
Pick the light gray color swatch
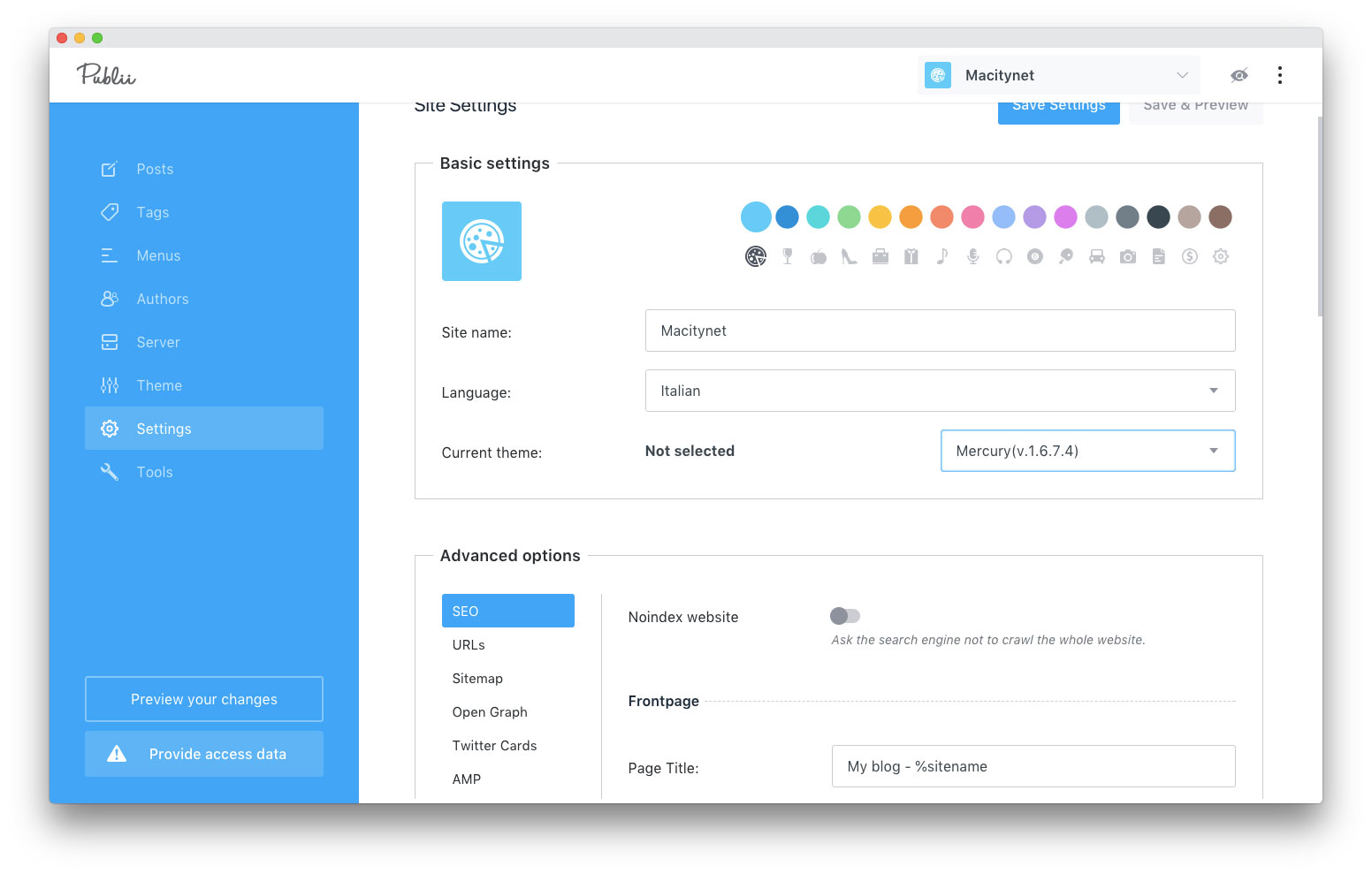coord(1097,217)
